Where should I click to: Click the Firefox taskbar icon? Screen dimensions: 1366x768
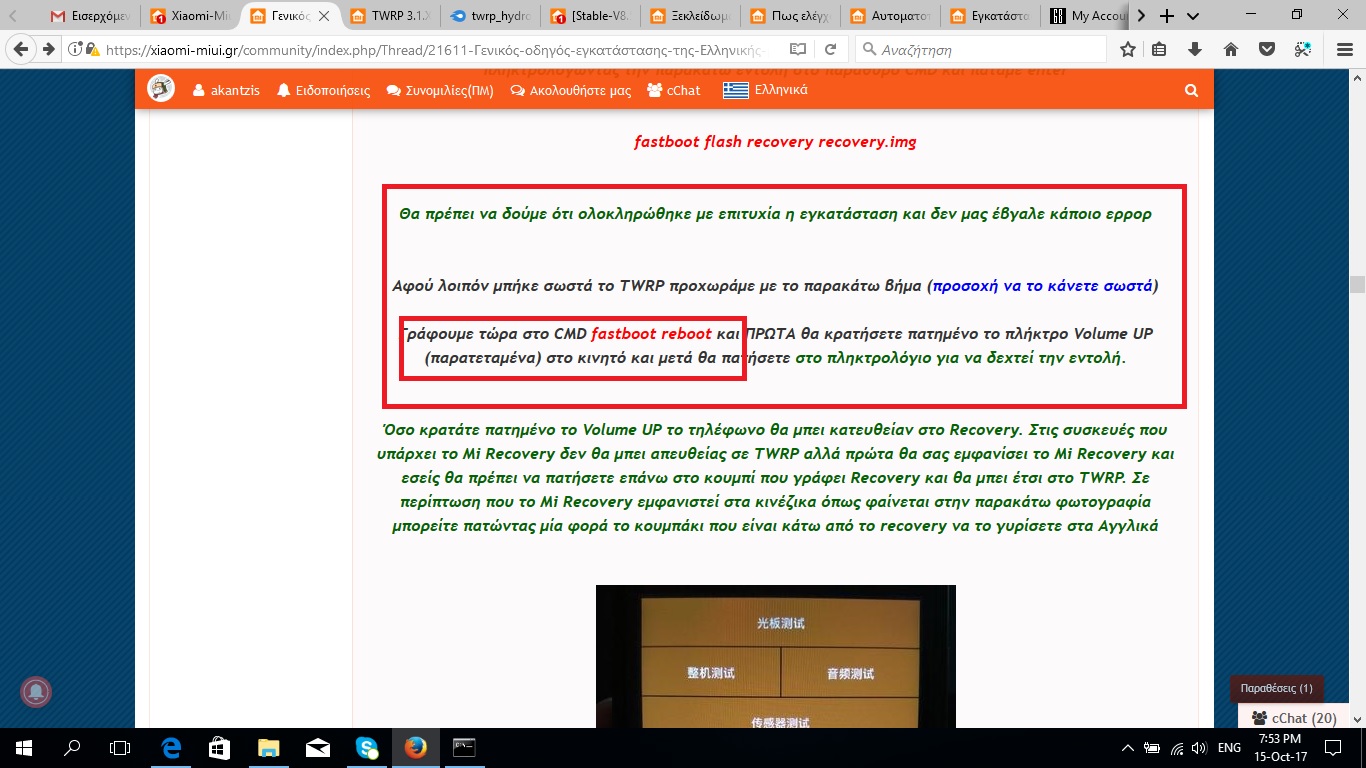[x=416, y=748]
